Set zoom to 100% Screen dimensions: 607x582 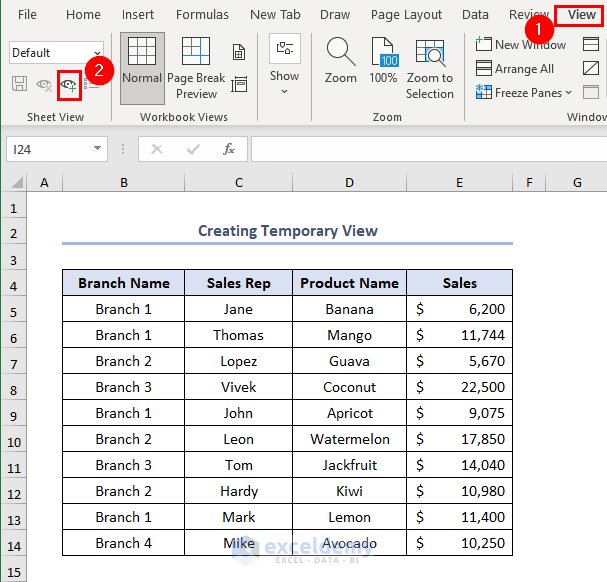[383, 61]
